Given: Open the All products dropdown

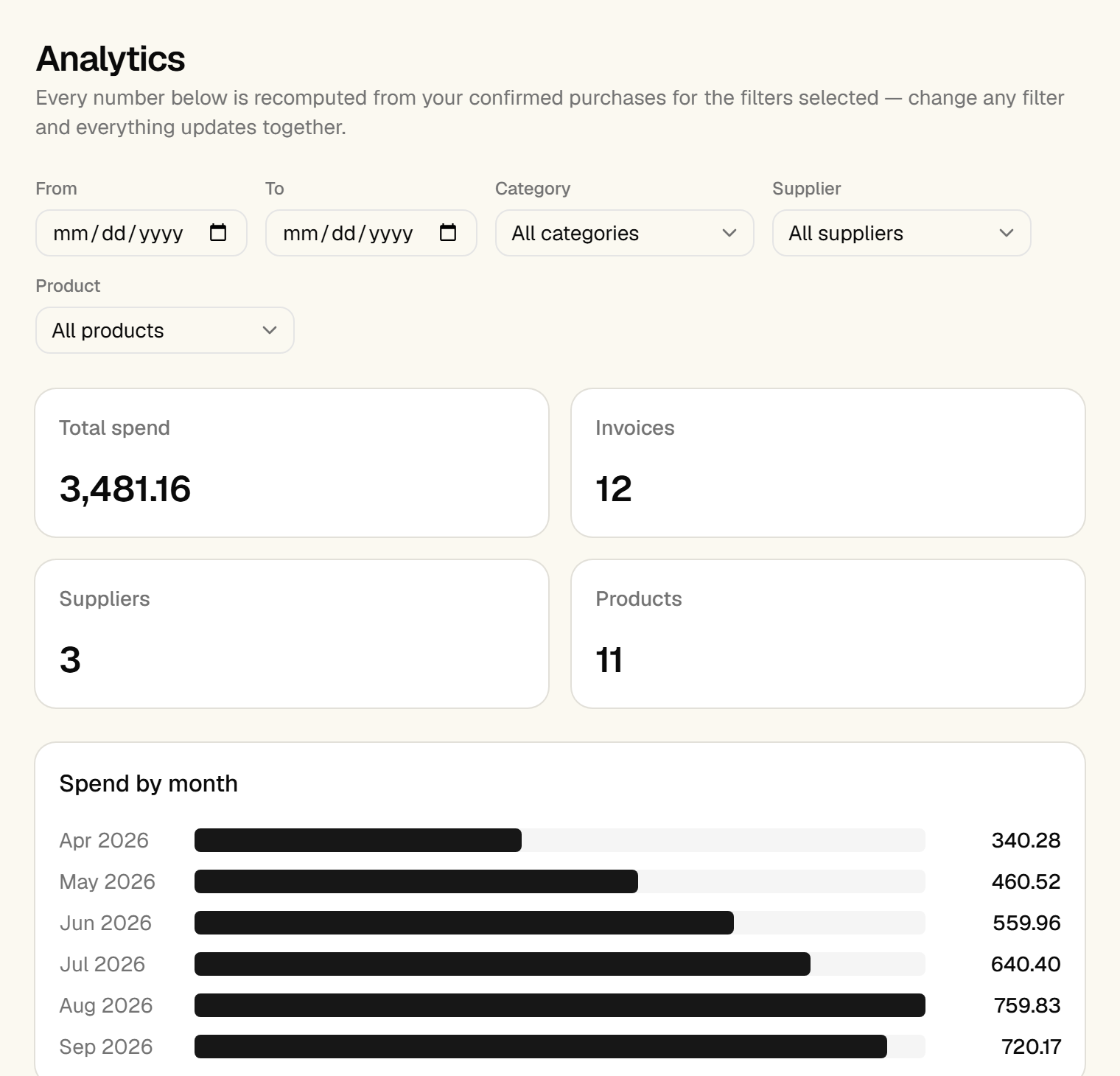Looking at the screenshot, I should [x=165, y=330].
